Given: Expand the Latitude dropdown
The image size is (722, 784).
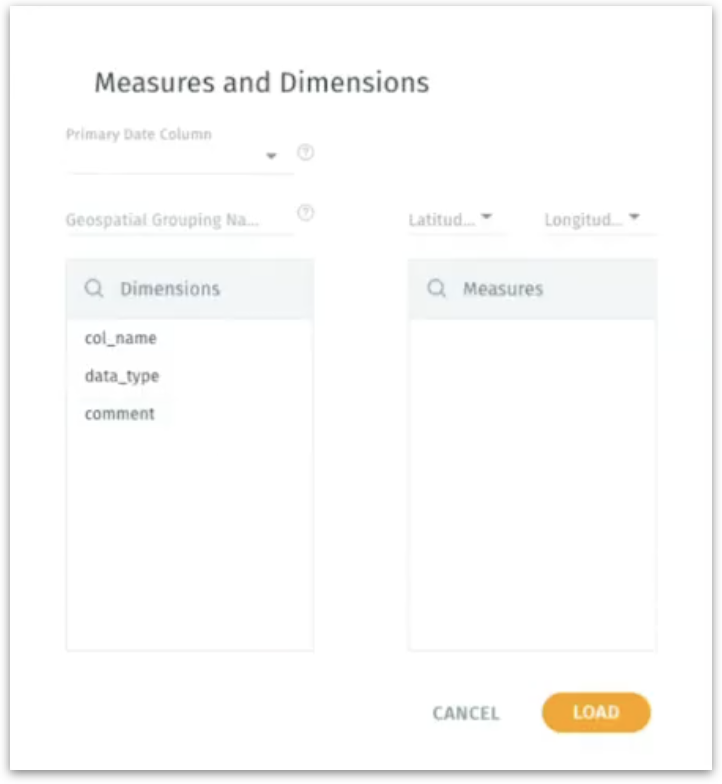Looking at the screenshot, I should point(486,217).
